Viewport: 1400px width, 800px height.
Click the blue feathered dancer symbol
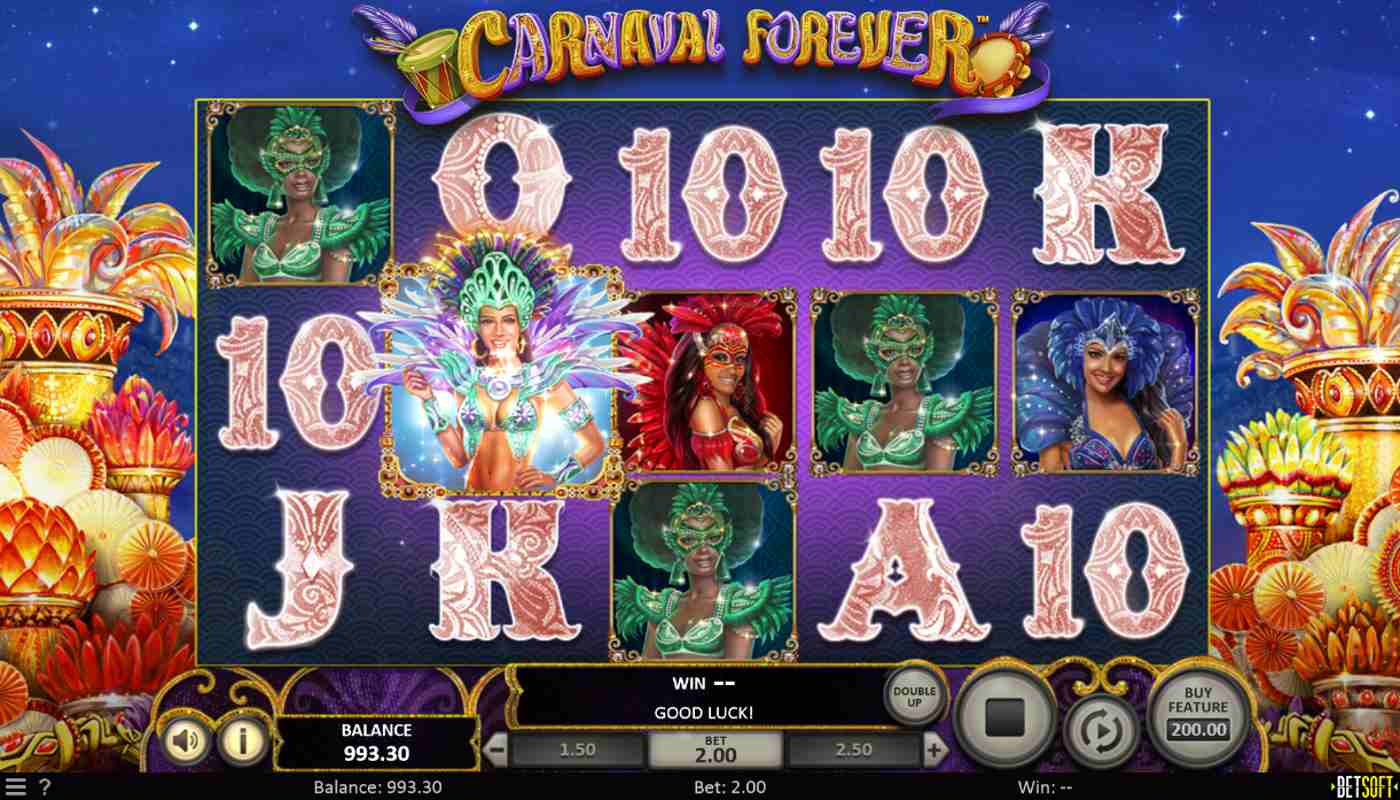(1105, 381)
